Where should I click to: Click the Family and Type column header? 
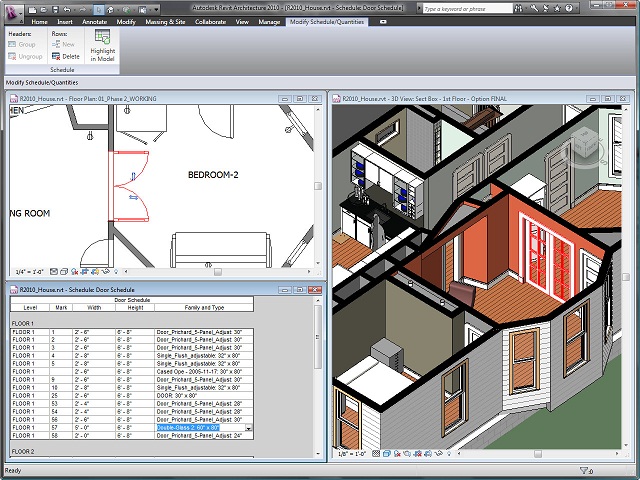(x=204, y=308)
